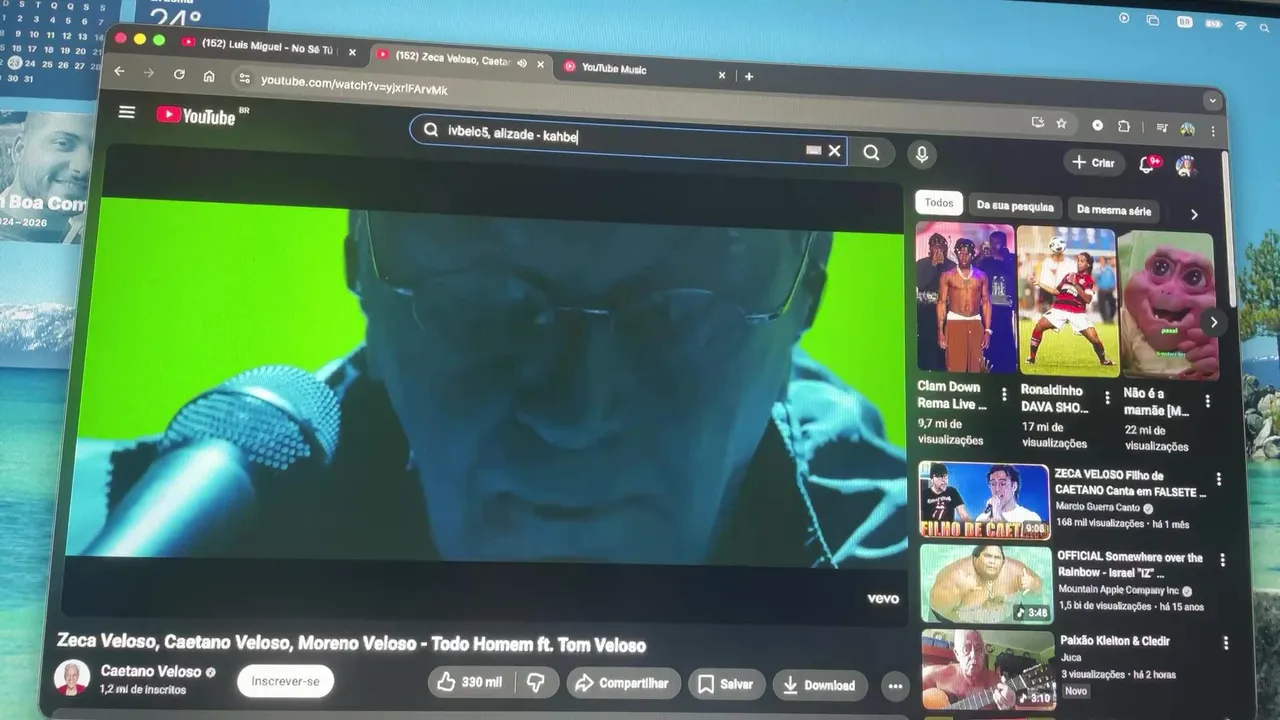1280x720 pixels.
Task: Open options for Paixão Kleiton & Cledir
Action: (x=1225, y=643)
